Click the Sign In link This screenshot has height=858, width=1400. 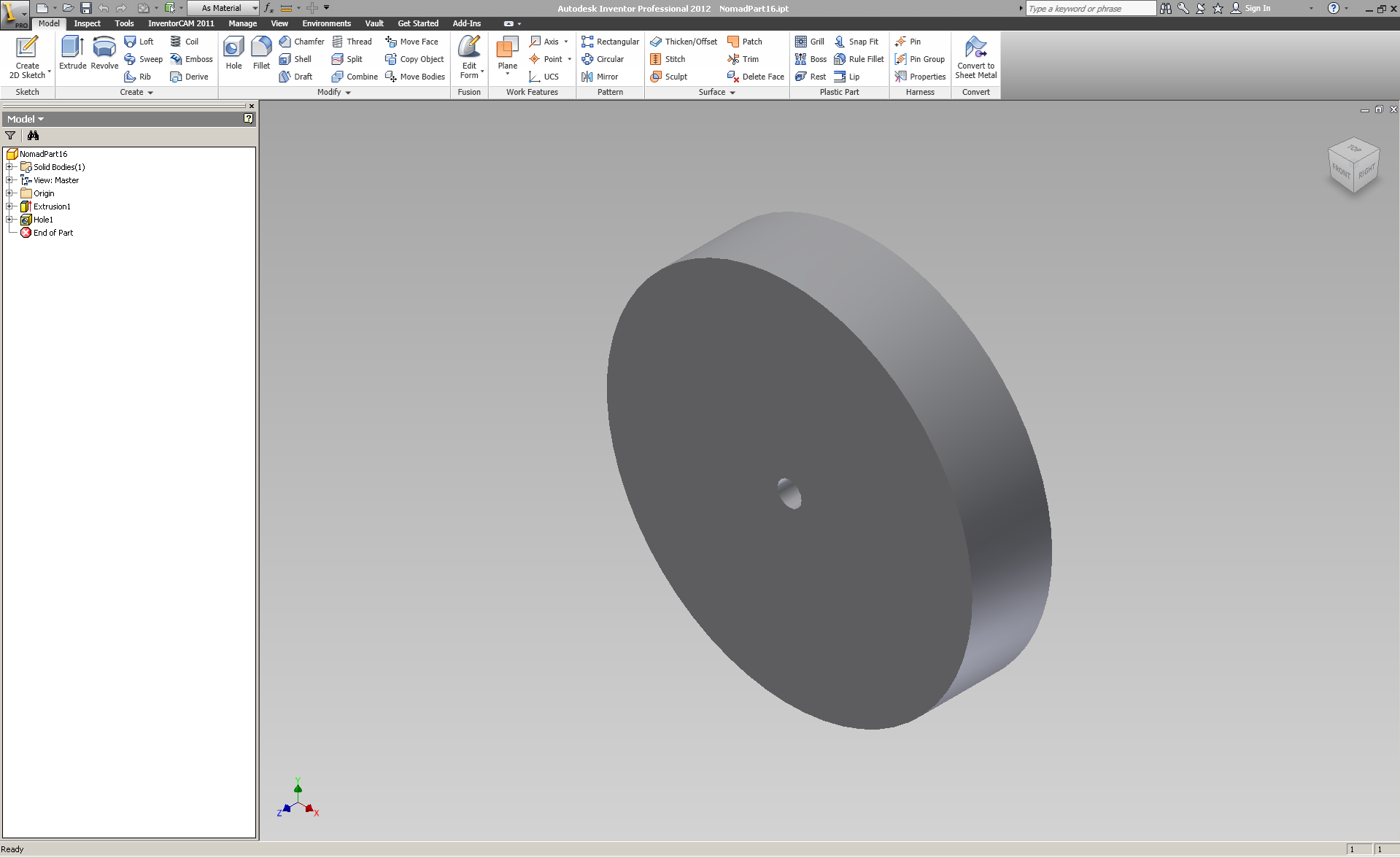pyautogui.click(x=1257, y=8)
